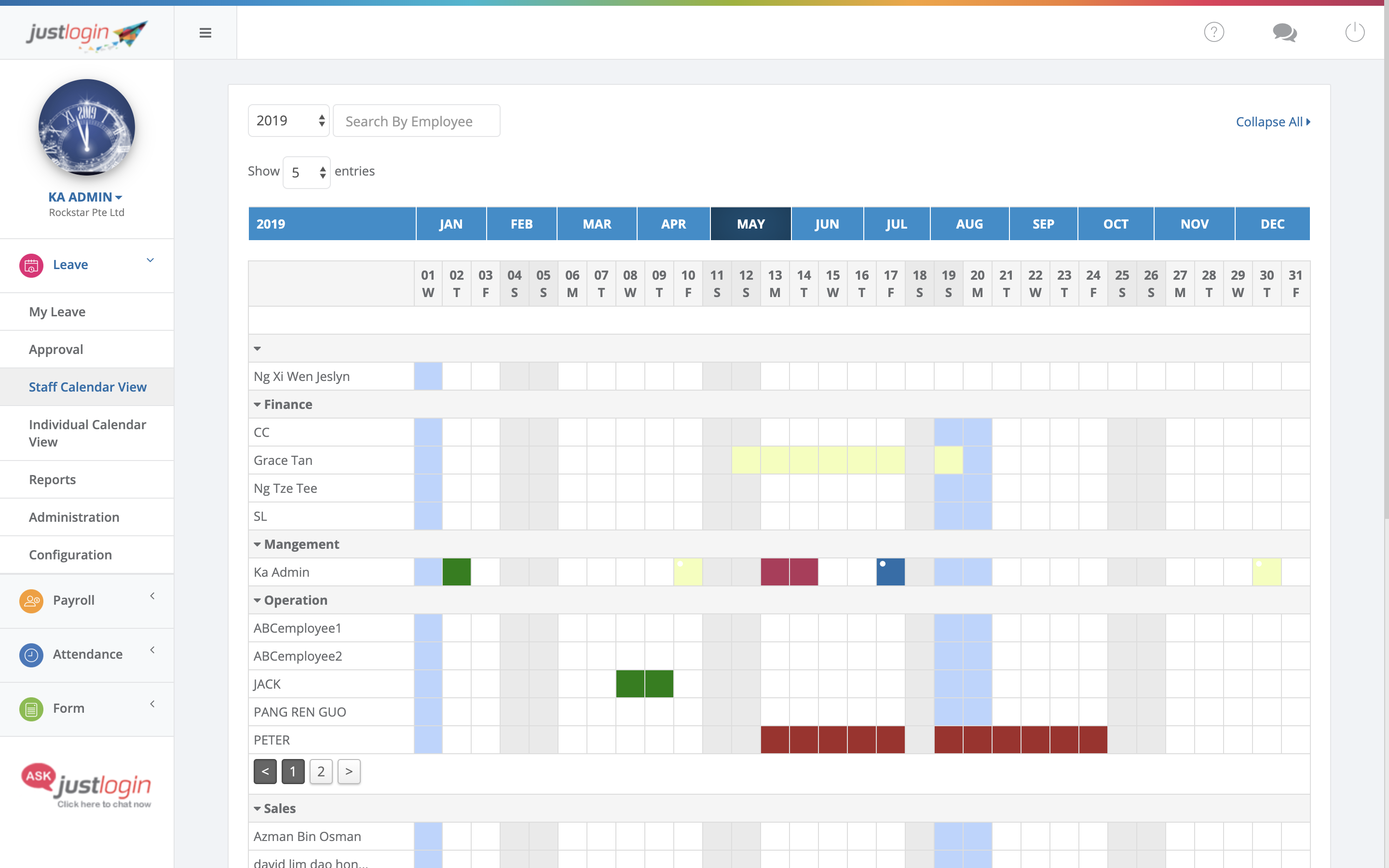Click the Collapse All link
The image size is (1389, 868).
click(1272, 122)
